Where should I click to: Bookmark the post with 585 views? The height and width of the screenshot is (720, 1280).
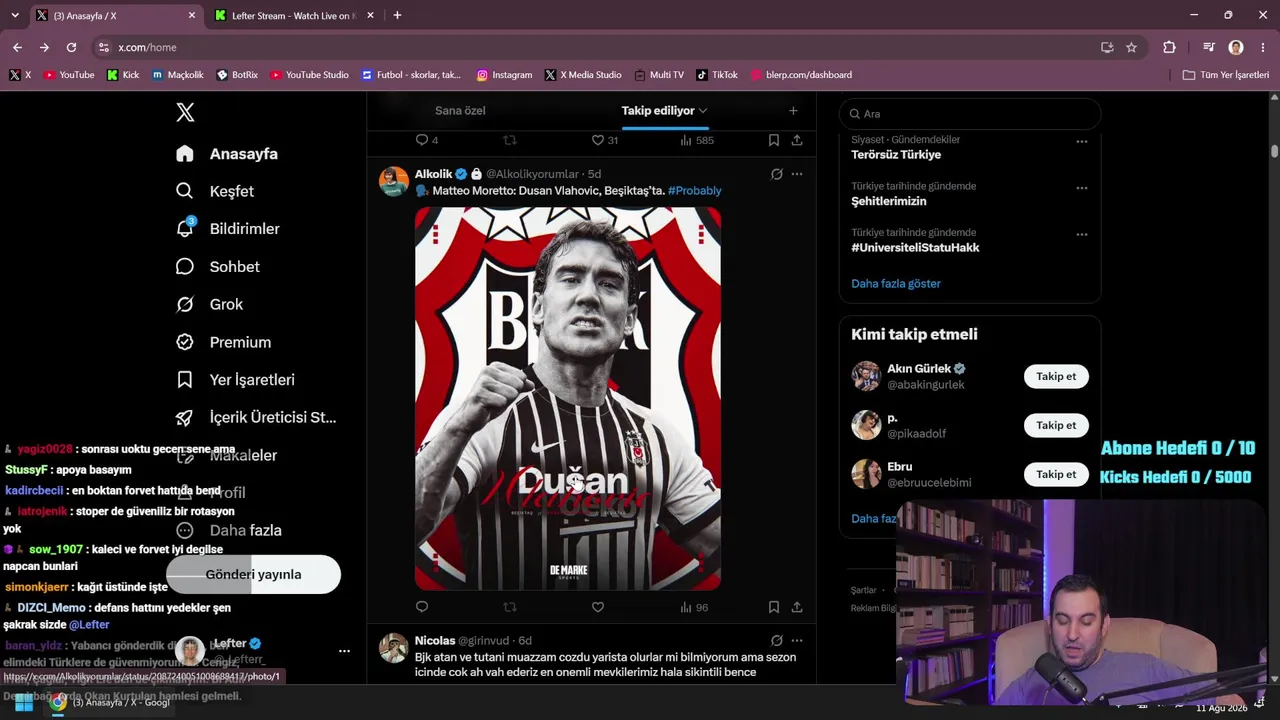(x=774, y=140)
